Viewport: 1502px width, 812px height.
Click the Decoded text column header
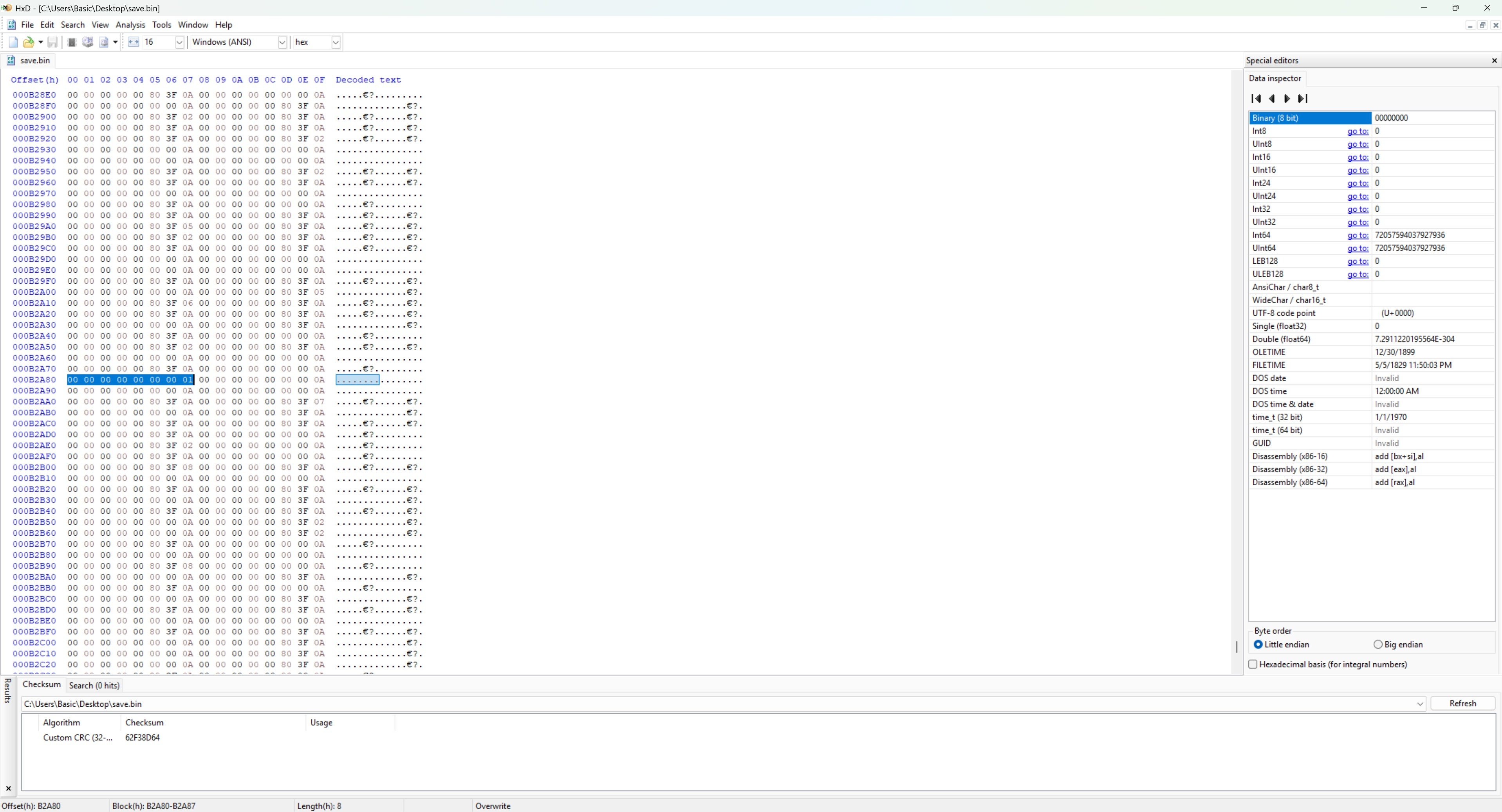(x=368, y=80)
